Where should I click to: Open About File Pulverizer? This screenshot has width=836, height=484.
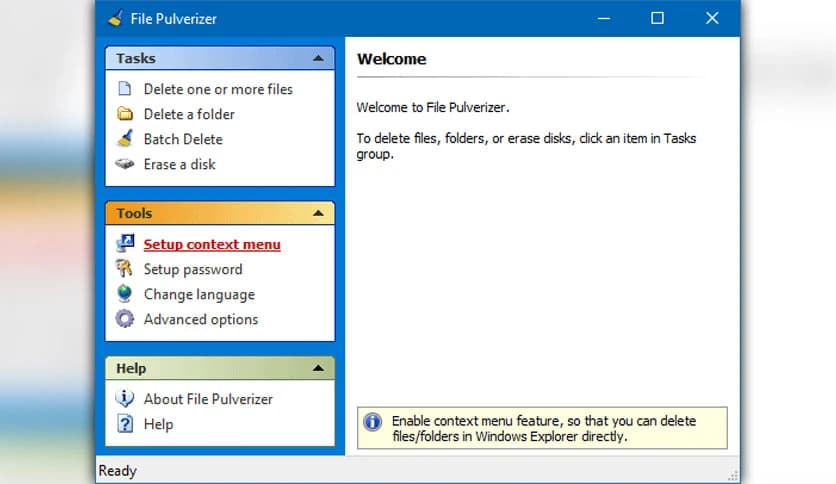click(208, 399)
